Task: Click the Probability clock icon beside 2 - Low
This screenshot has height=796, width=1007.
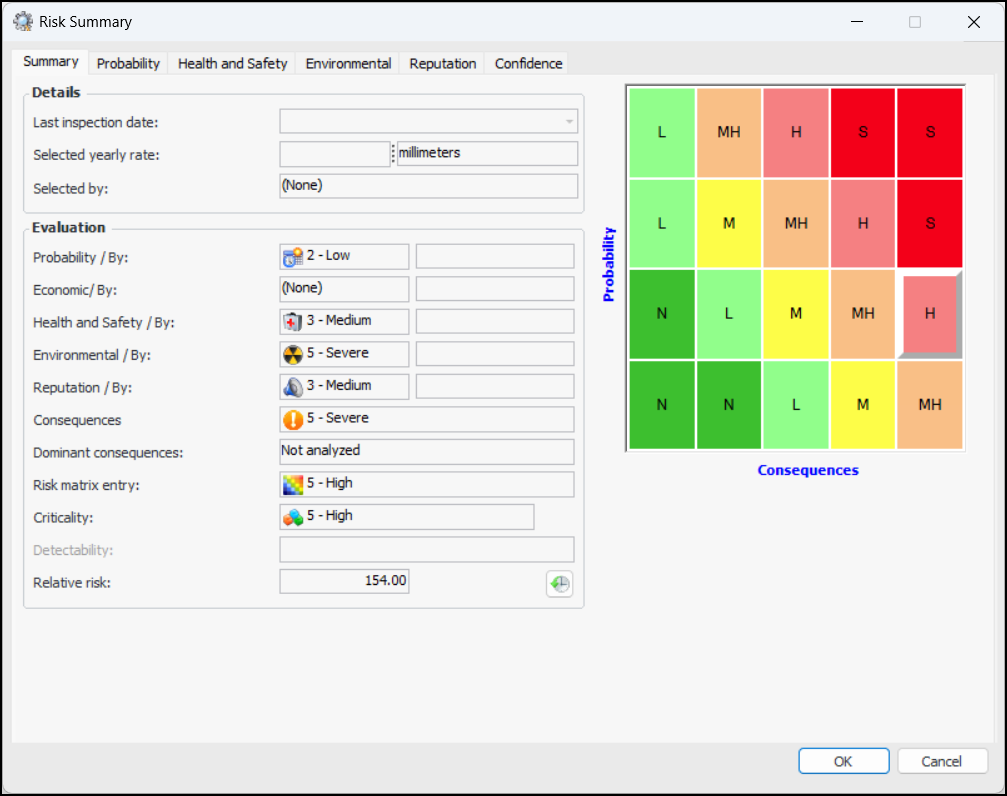Action: pyautogui.click(x=293, y=256)
